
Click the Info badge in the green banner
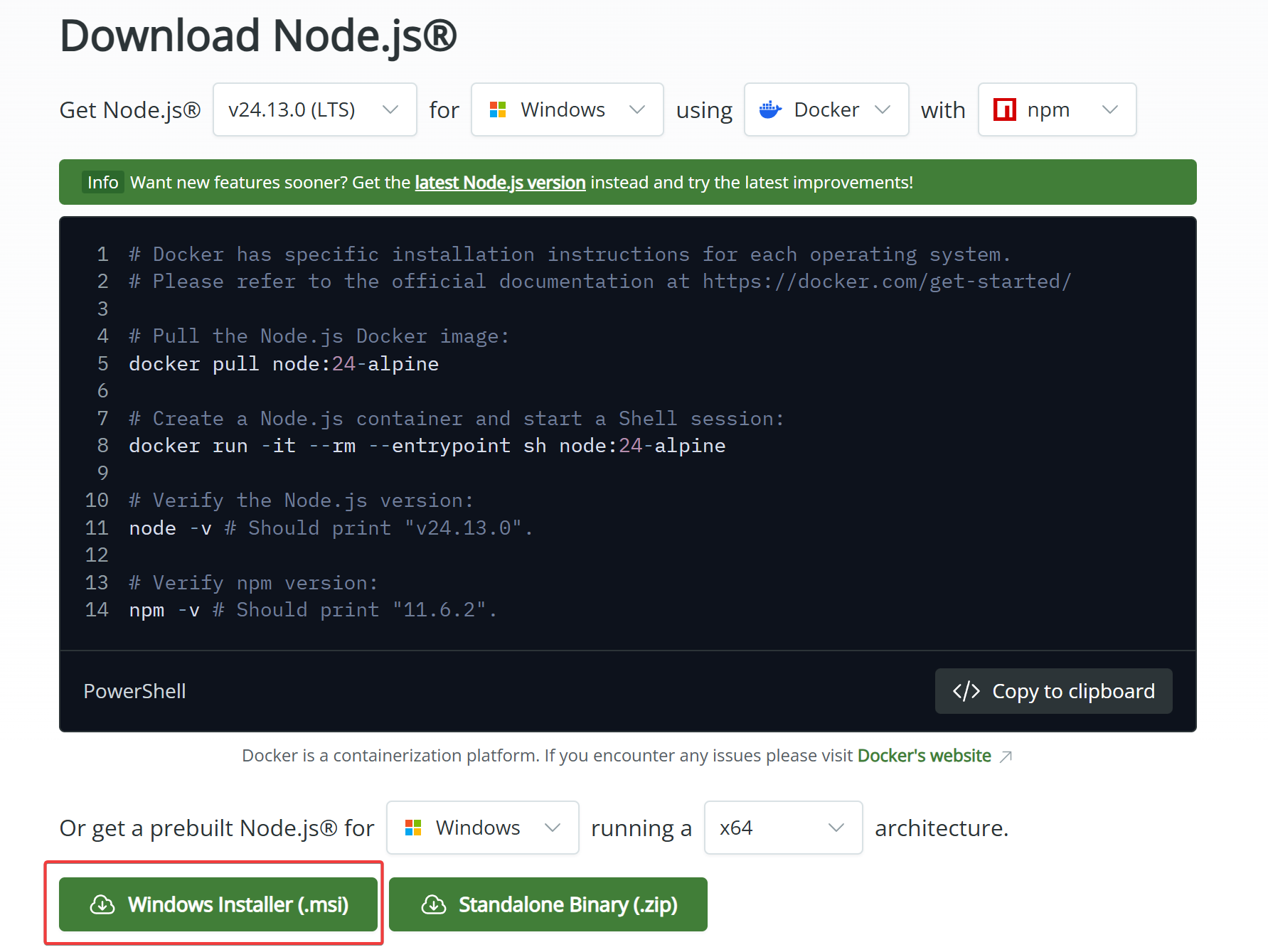[102, 183]
